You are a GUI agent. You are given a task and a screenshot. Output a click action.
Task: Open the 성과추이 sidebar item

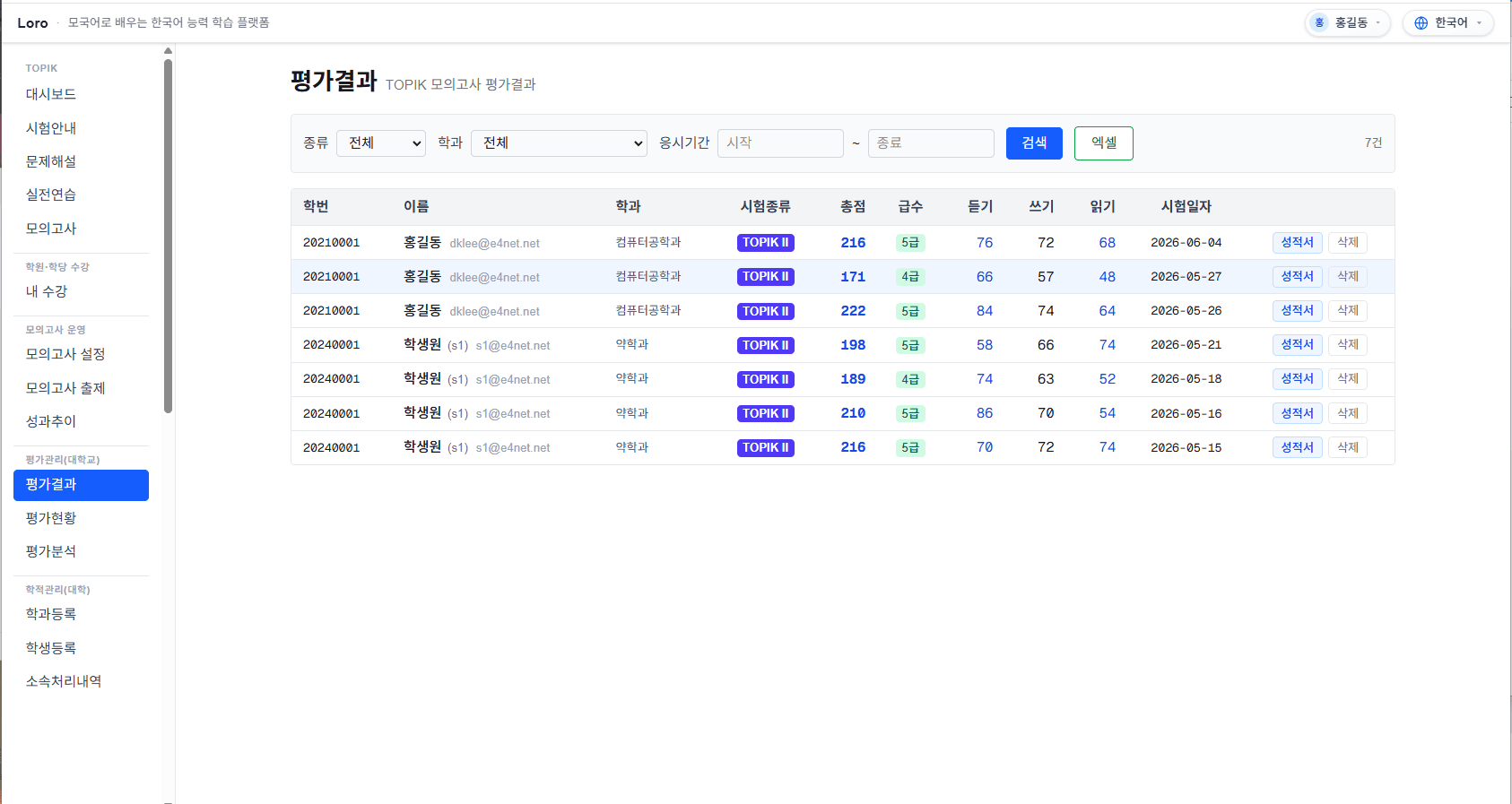pyautogui.click(x=81, y=421)
